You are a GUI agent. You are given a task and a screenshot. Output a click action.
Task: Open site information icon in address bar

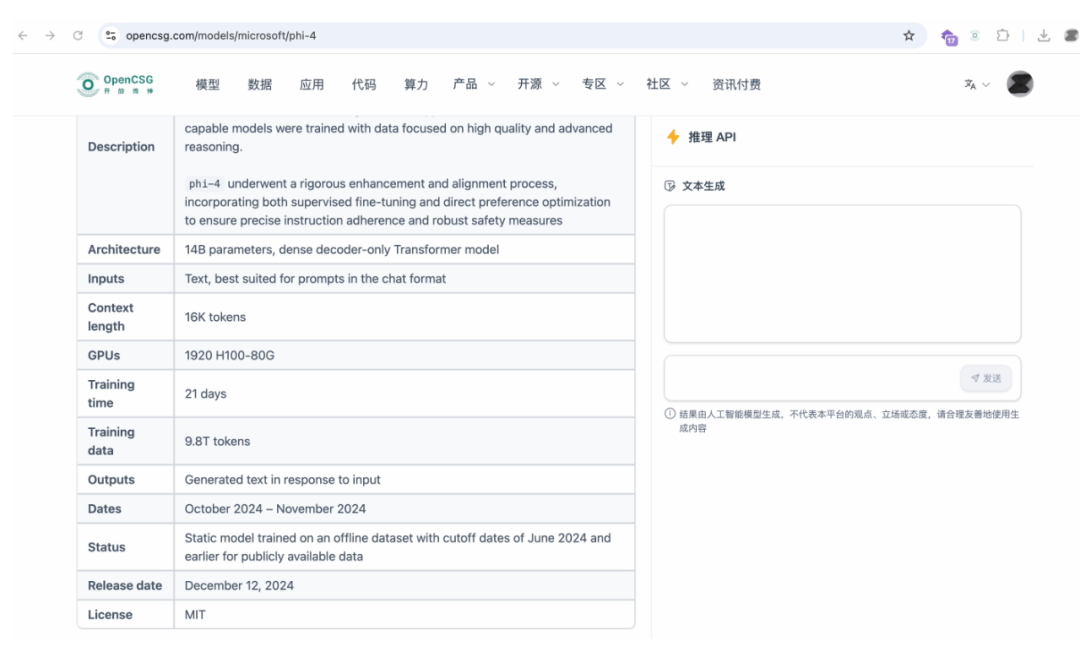point(111,35)
